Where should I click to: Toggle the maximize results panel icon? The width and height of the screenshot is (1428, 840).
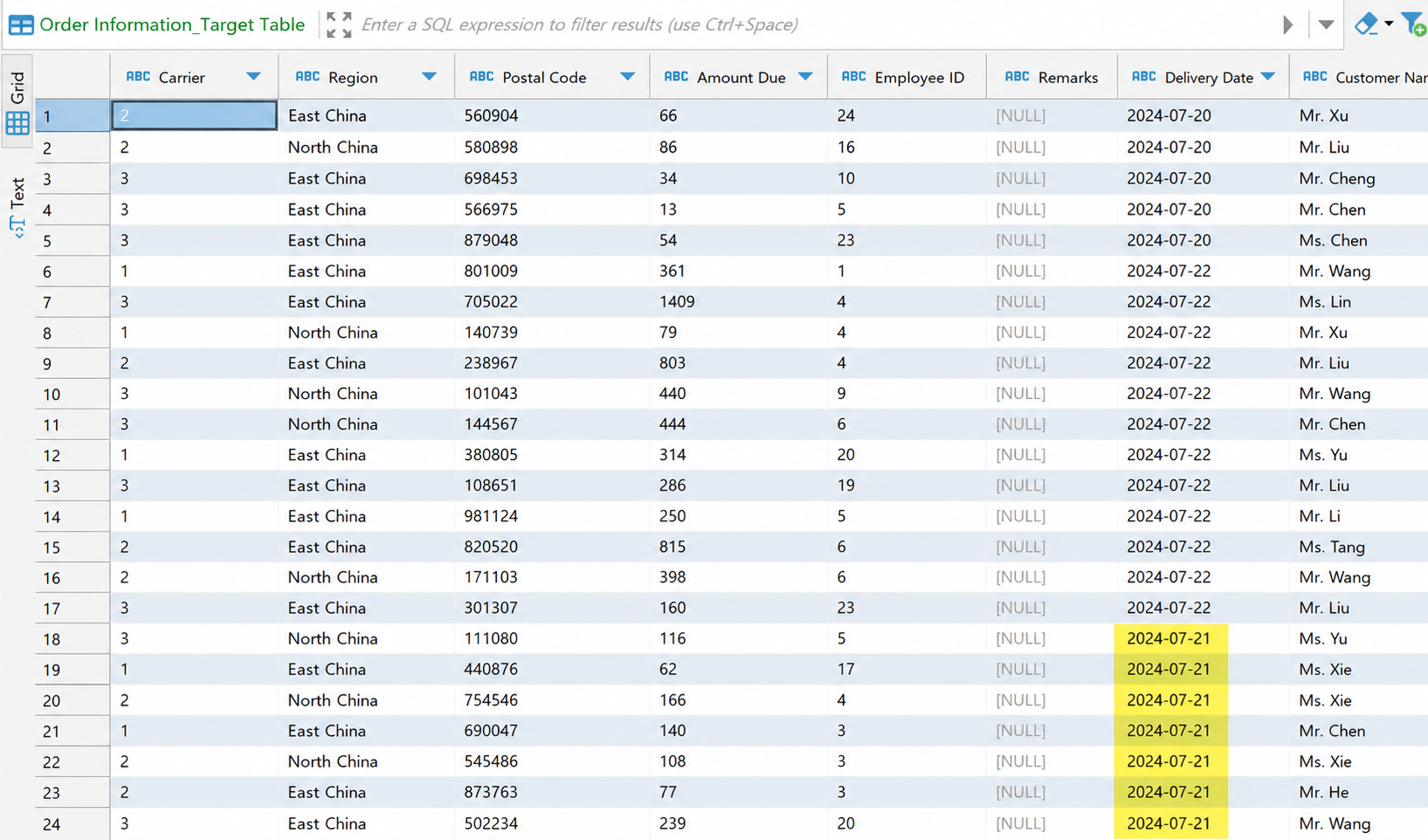pos(339,24)
